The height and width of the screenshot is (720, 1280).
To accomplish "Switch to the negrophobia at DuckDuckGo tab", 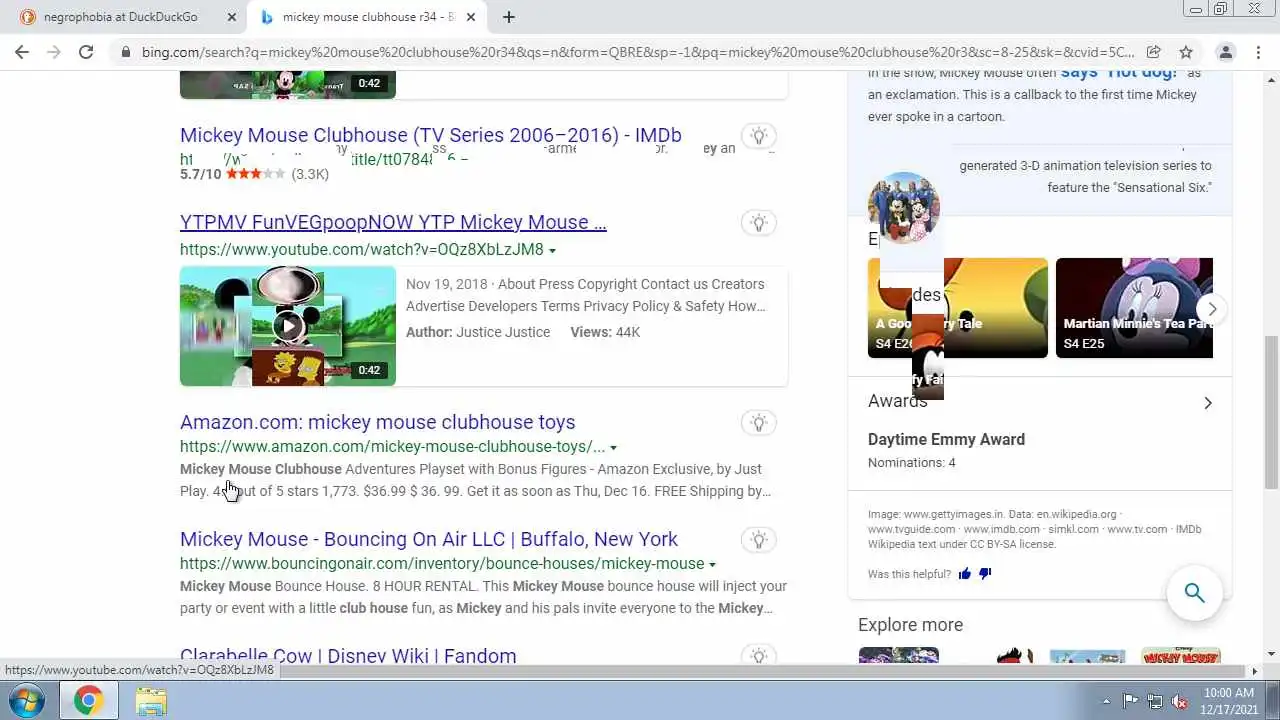I will coord(120,17).
